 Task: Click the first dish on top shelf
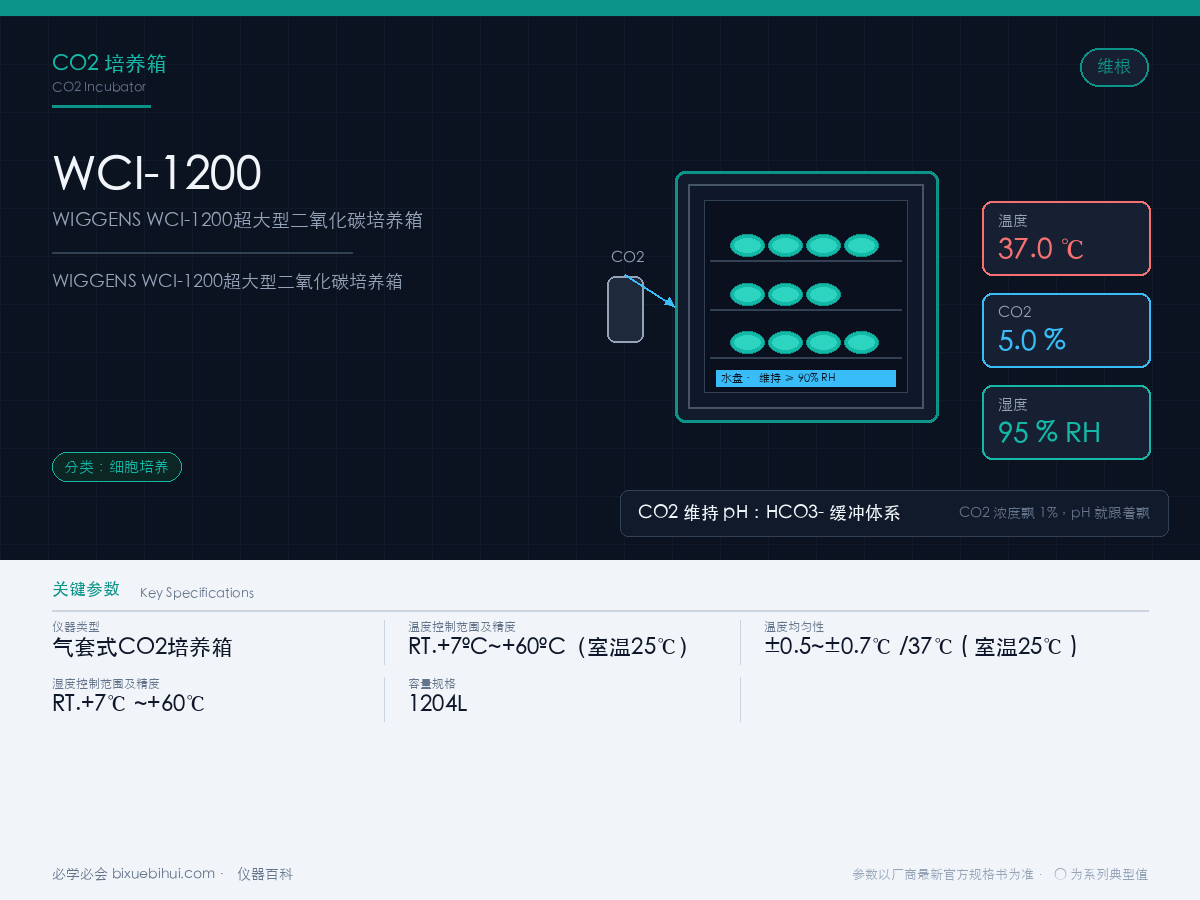coord(747,245)
